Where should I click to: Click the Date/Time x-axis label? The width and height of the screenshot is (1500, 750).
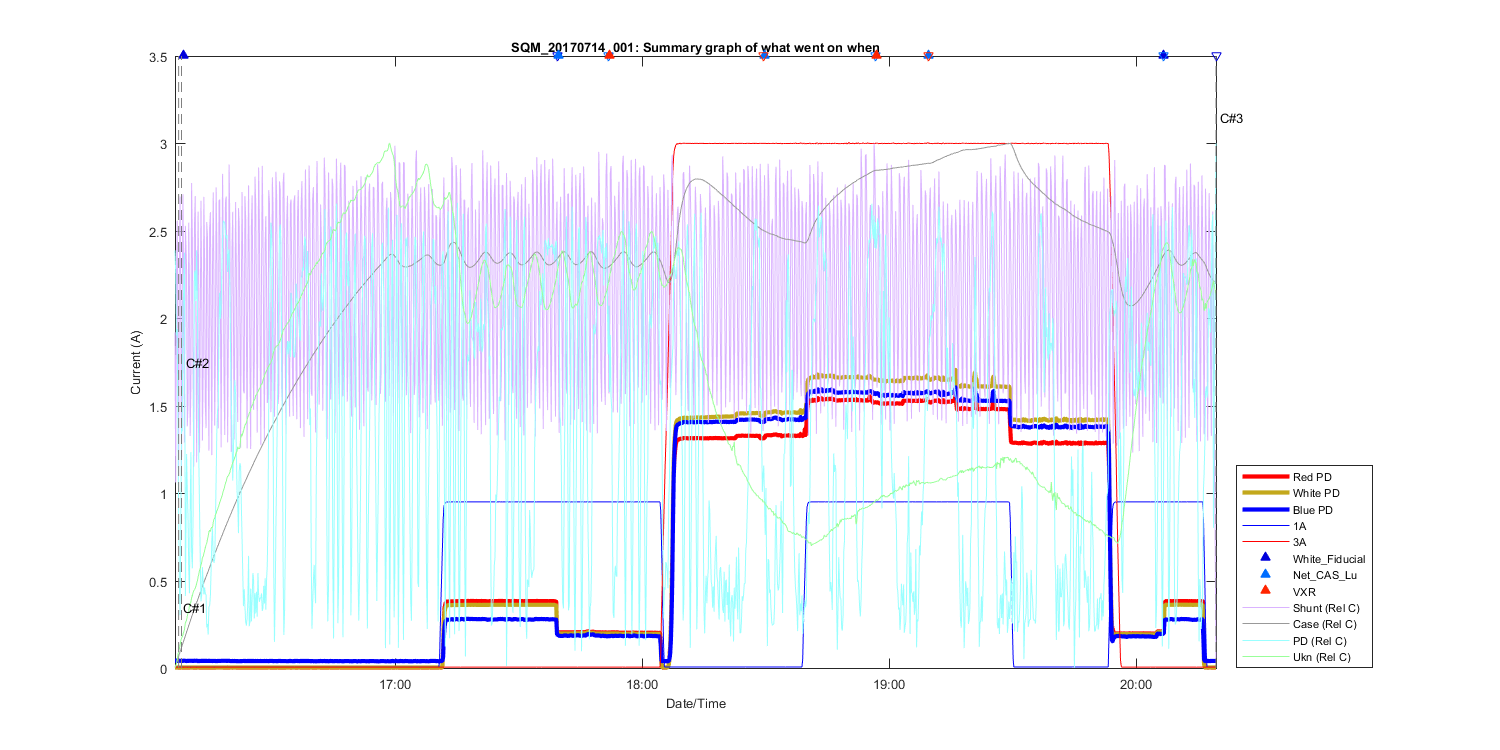click(x=696, y=704)
